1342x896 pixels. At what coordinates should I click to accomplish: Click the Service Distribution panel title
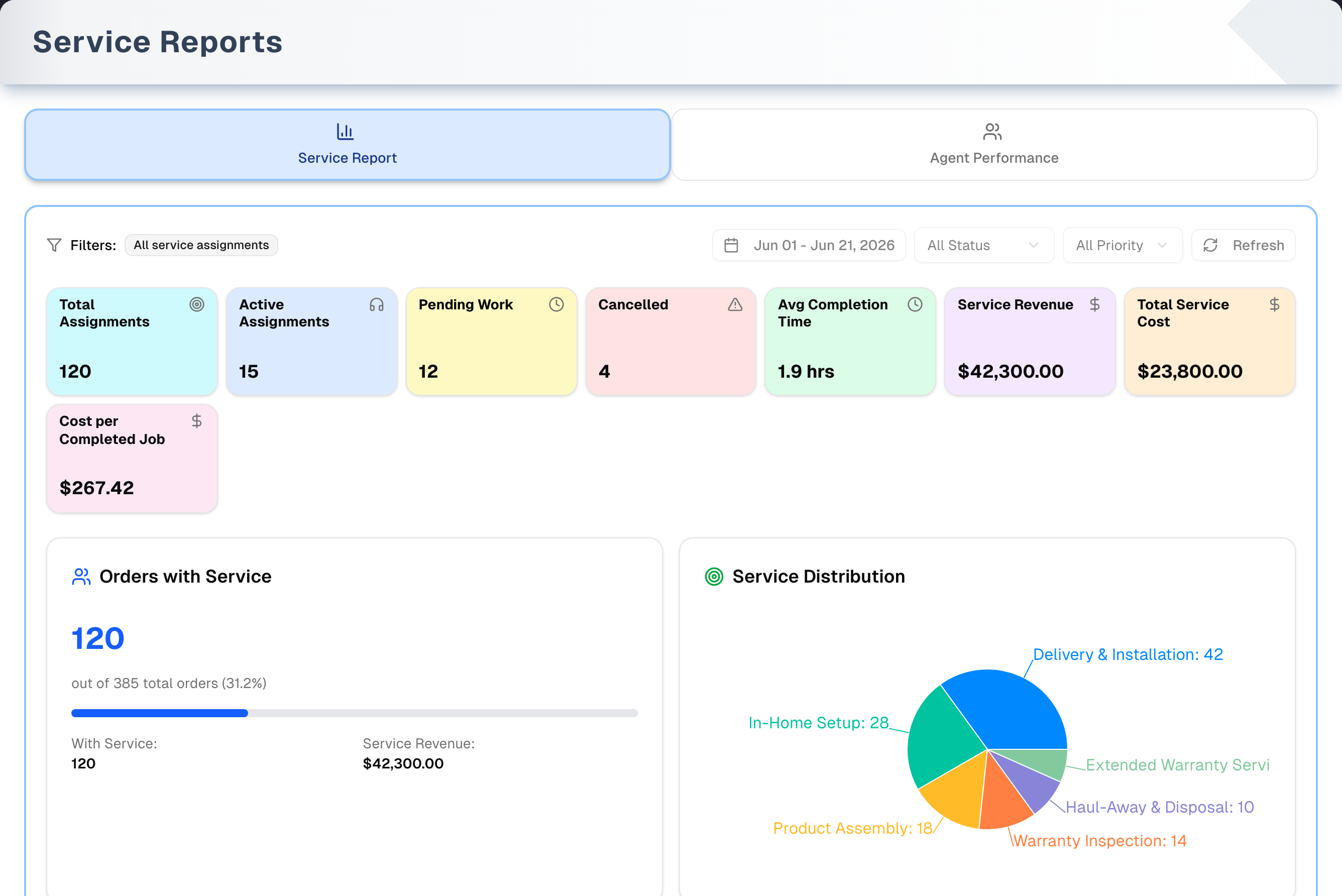click(x=819, y=577)
